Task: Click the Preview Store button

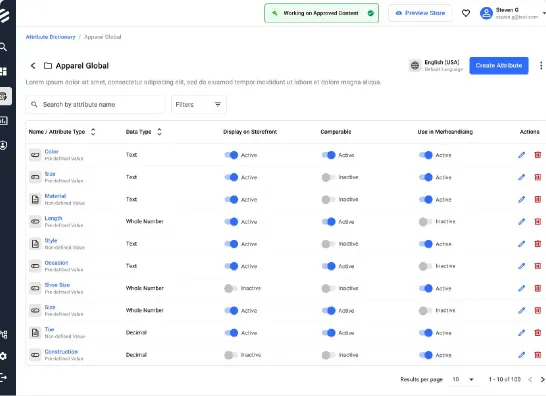Action: [420, 13]
